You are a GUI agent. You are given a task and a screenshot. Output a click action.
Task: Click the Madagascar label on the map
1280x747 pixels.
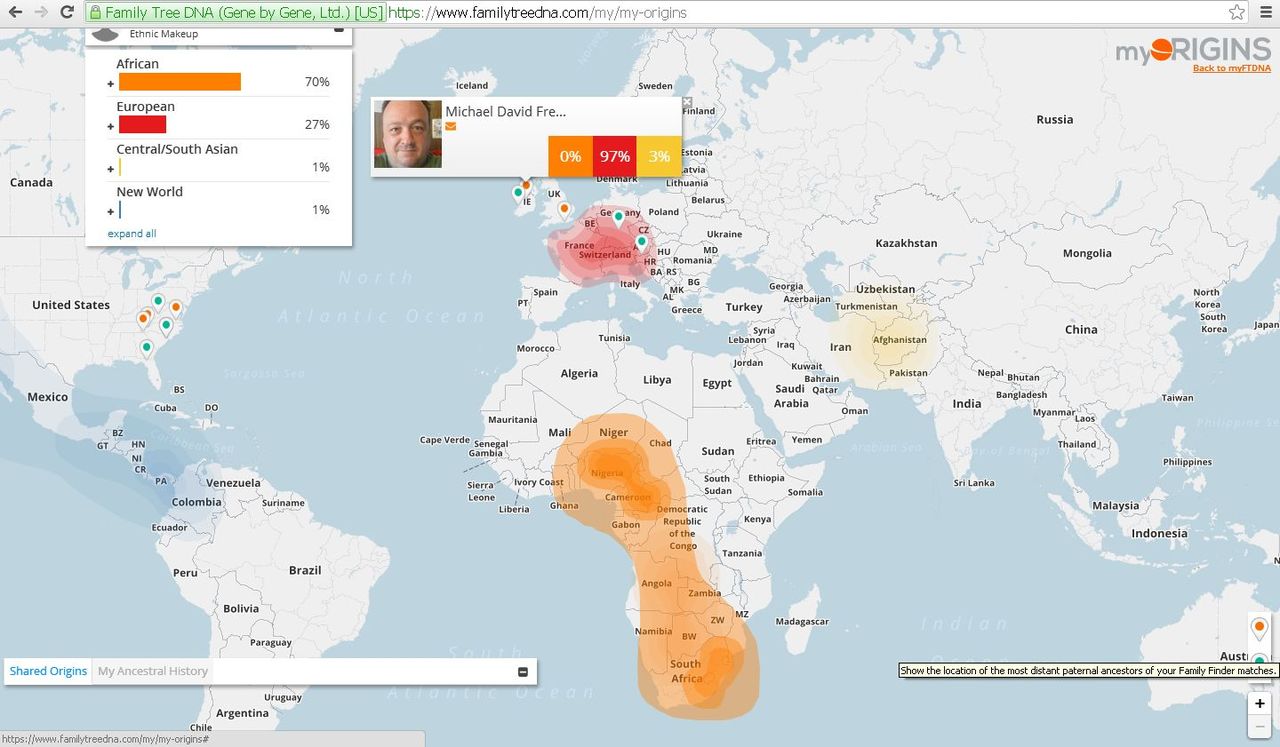pos(802,622)
